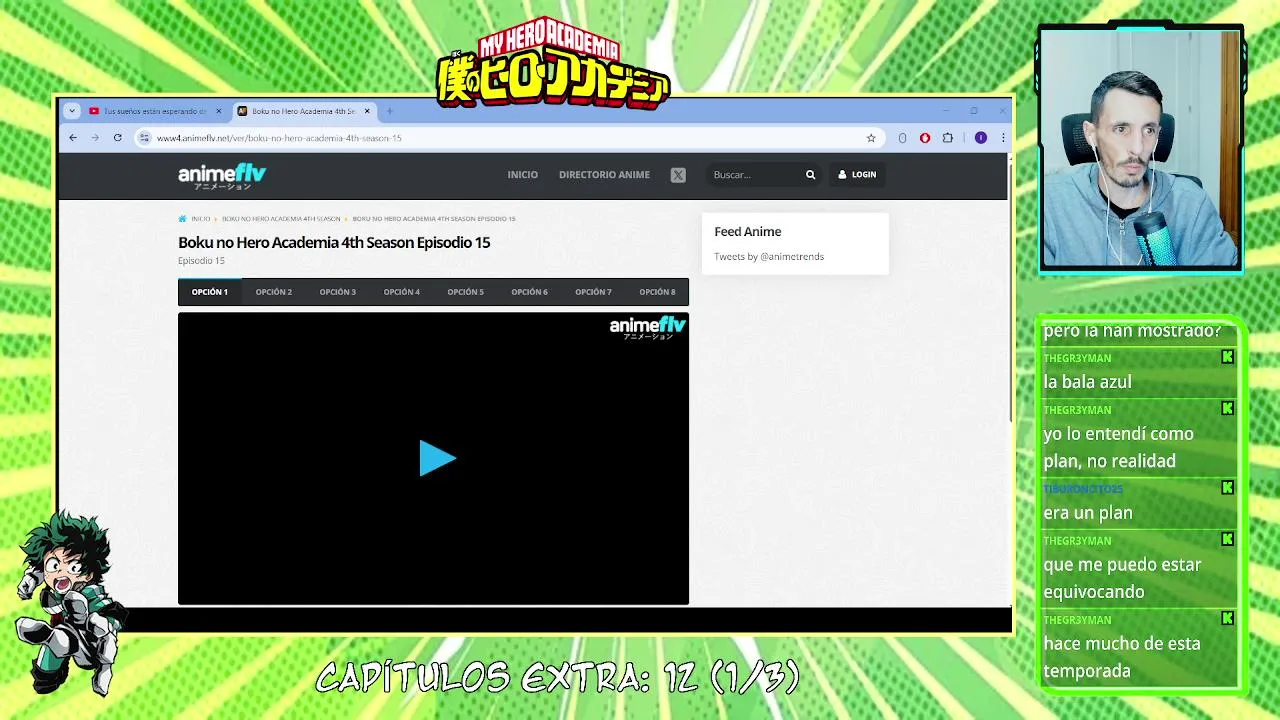Click the home icon in the breadcrumb
Image resolution: width=1280 pixels, height=720 pixels.
click(x=182, y=218)
